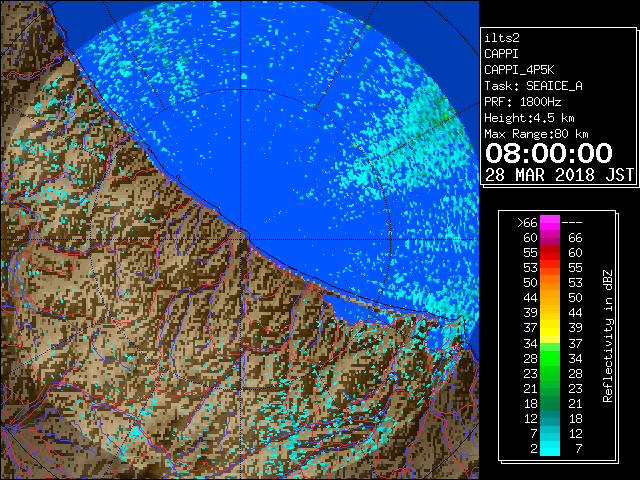Pick the dark red 55–60 dBZ band
This screenshot has width=640, height=480.
click(x=550, y=253)
